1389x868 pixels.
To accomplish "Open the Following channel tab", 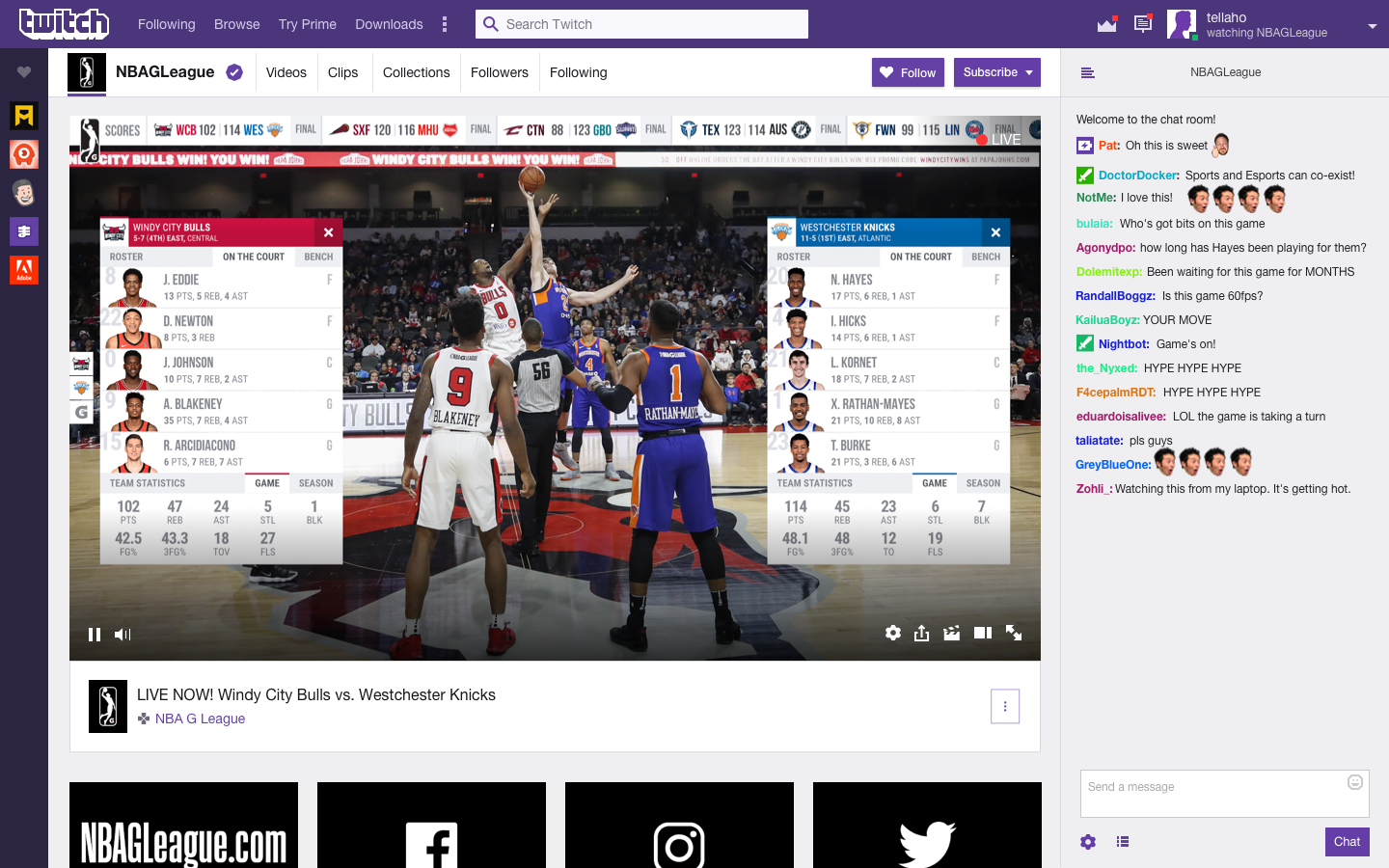I will pyautogui.click(x=579, y=72).
